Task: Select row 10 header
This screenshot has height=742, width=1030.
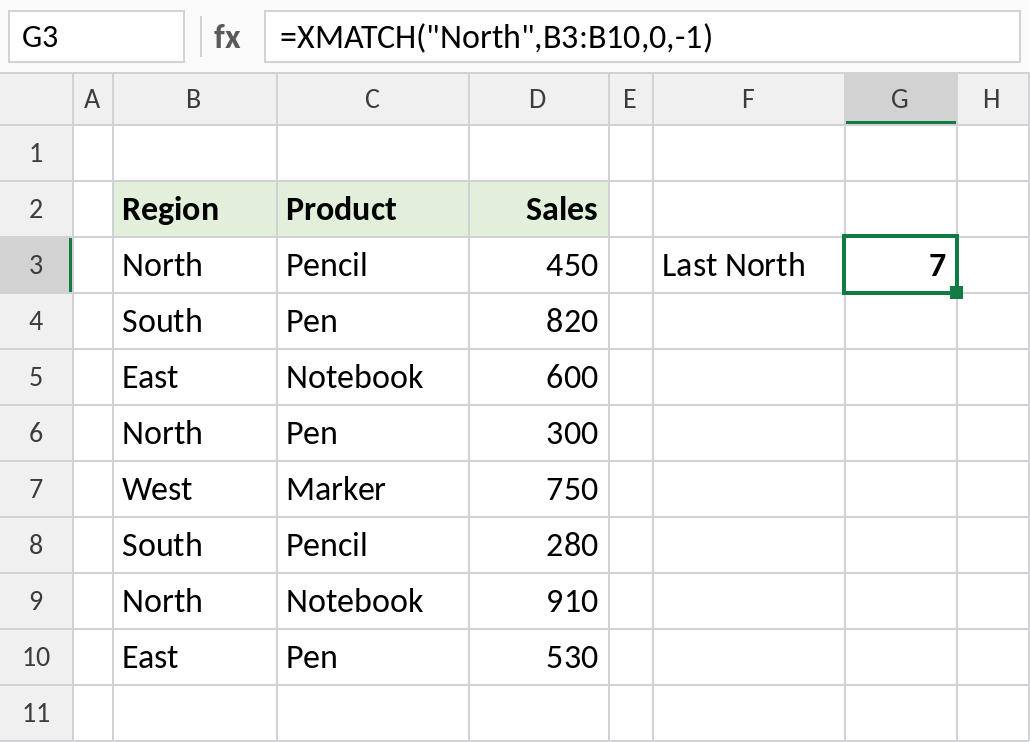Action: pyautogui.click(x=36, y=657)
